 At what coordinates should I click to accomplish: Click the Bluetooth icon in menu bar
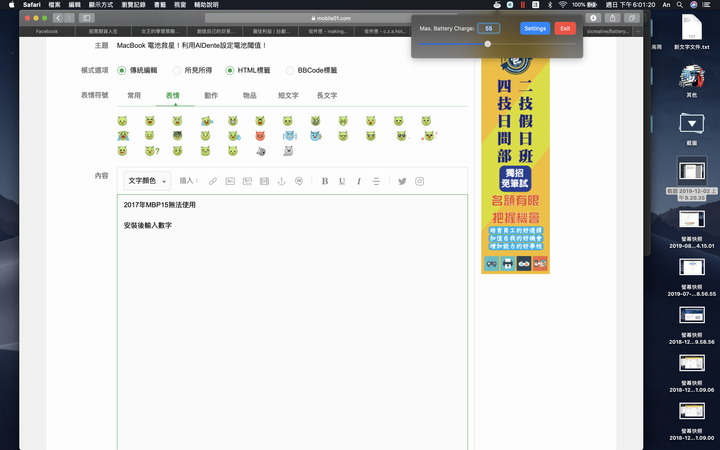coord(550,5)
